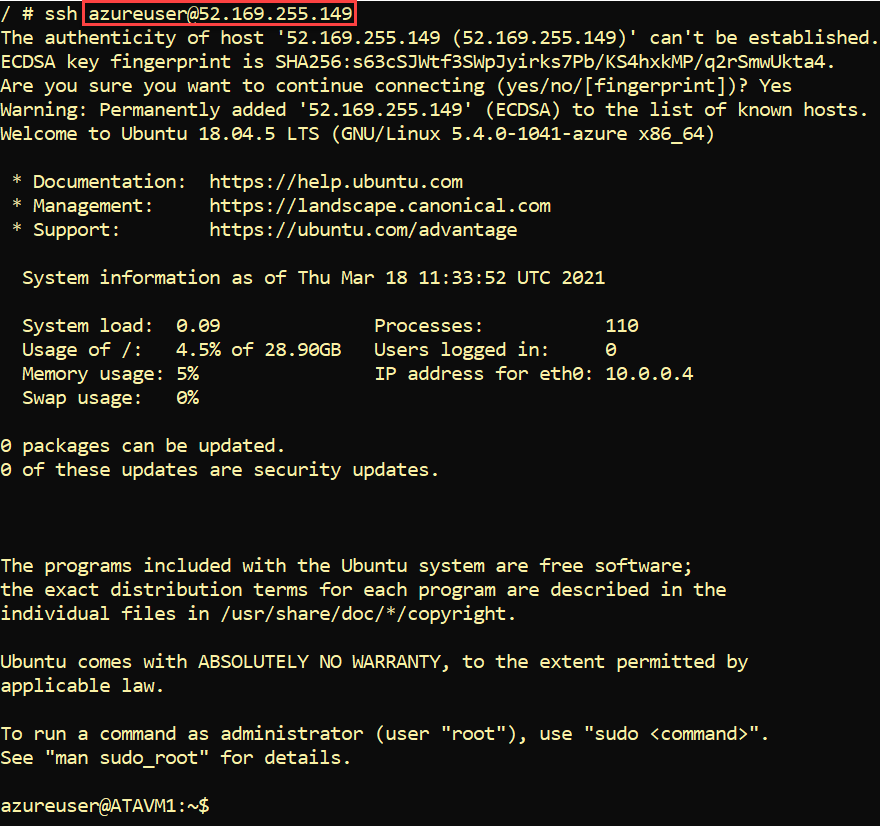Click the Swap usage 0% value

pos(187,398)
